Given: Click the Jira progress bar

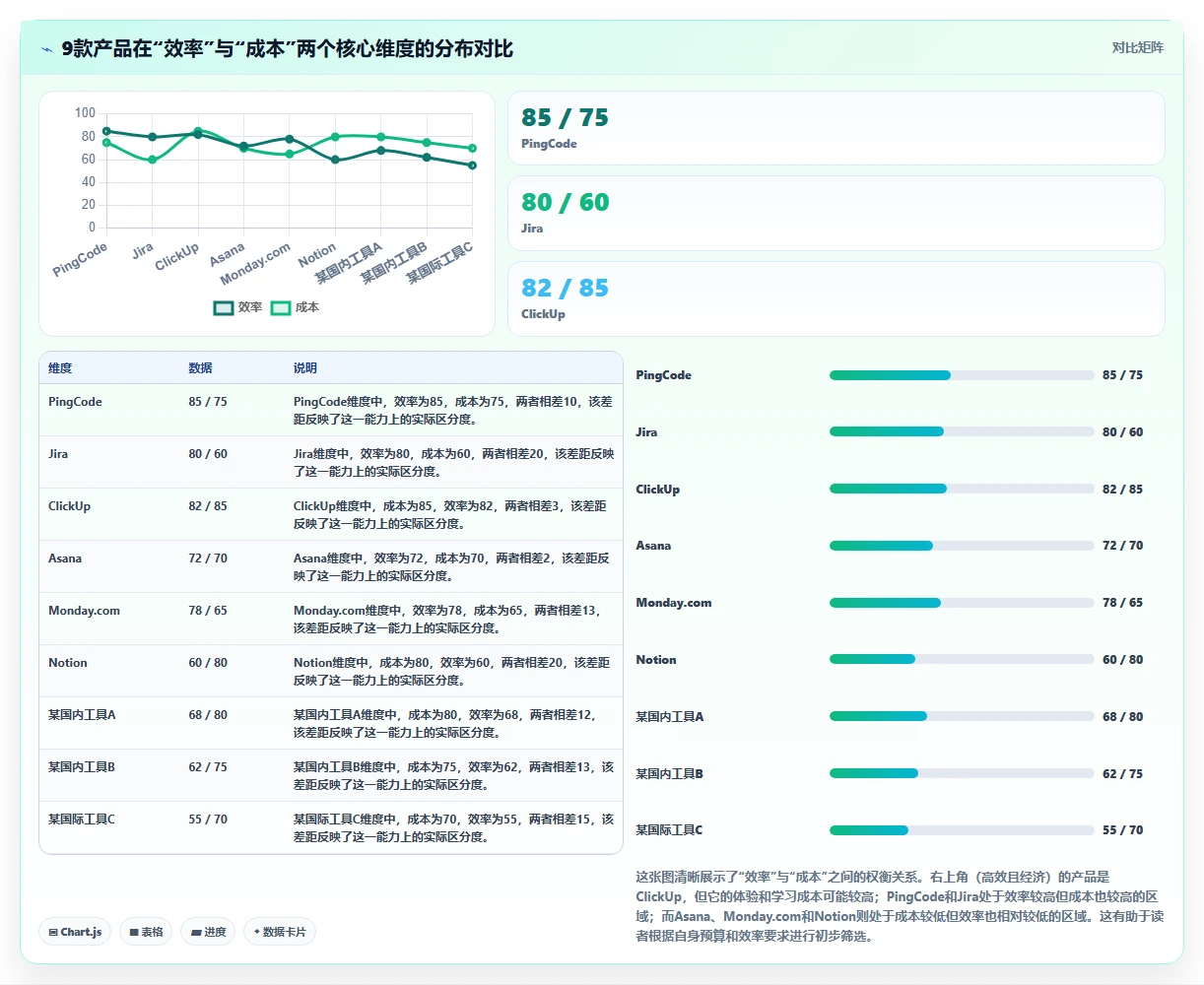Looking at the screenshot, I should pyautogui.click(x=962, y=431).
